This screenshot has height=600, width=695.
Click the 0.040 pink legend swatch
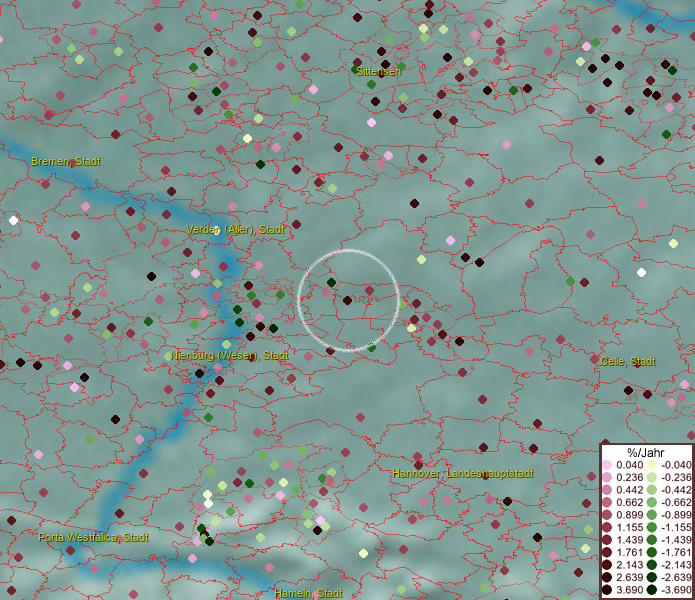pos(607,465)
